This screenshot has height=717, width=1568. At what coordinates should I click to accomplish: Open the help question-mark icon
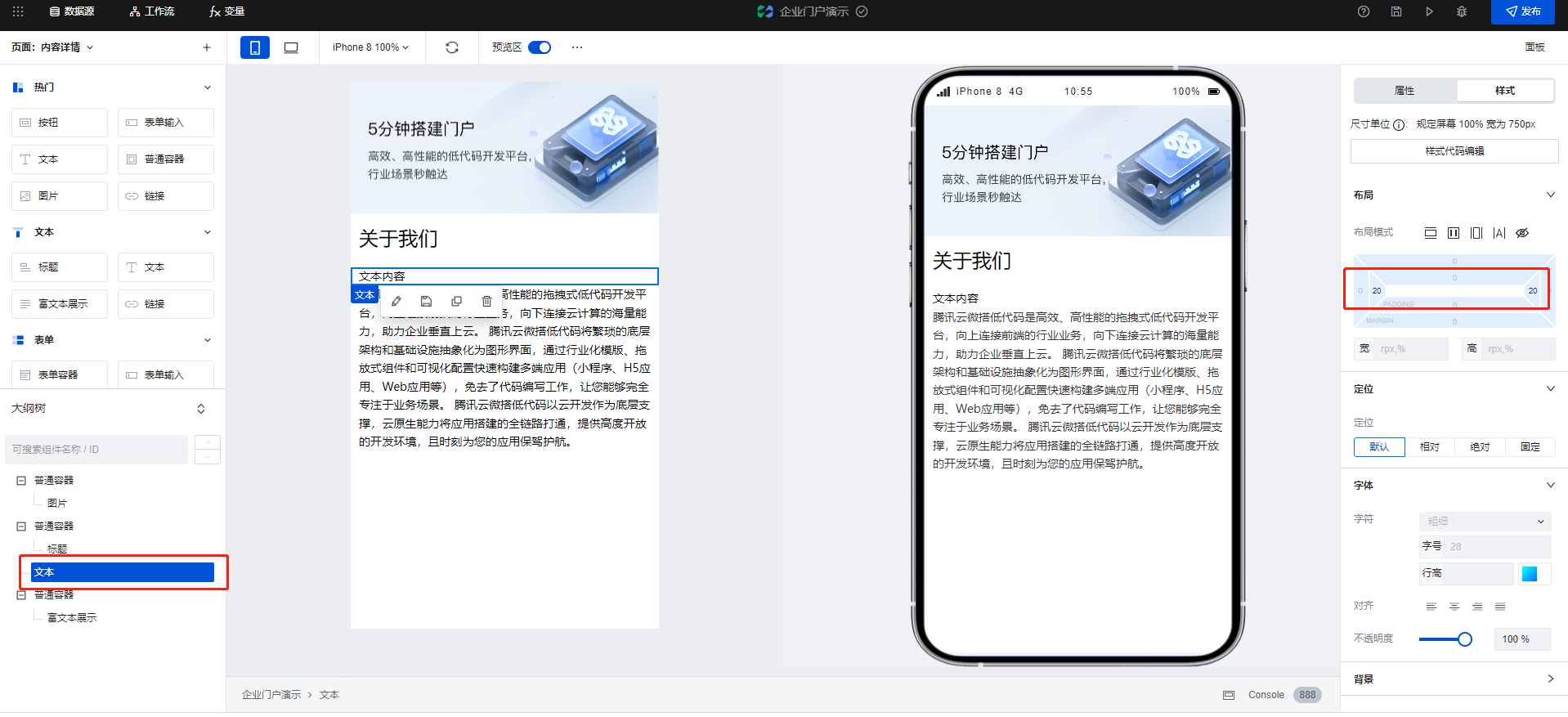1364,11
